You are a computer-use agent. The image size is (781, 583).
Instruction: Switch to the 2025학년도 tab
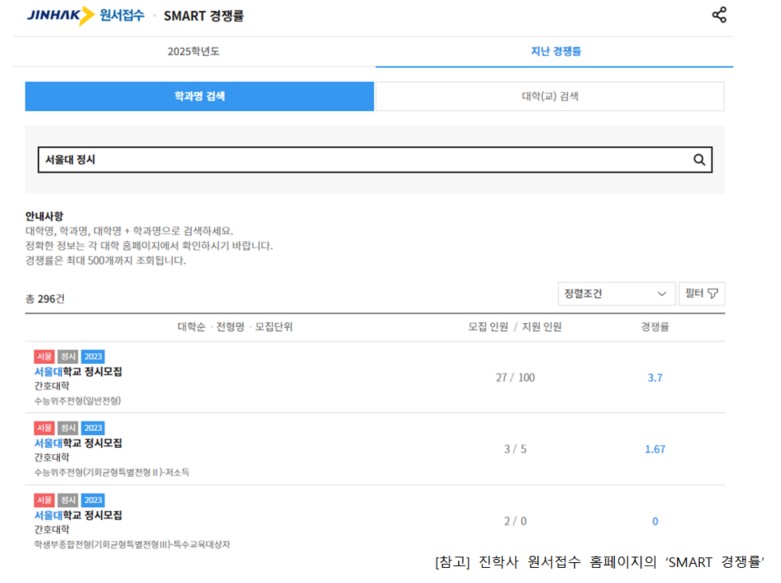(193, 52)
